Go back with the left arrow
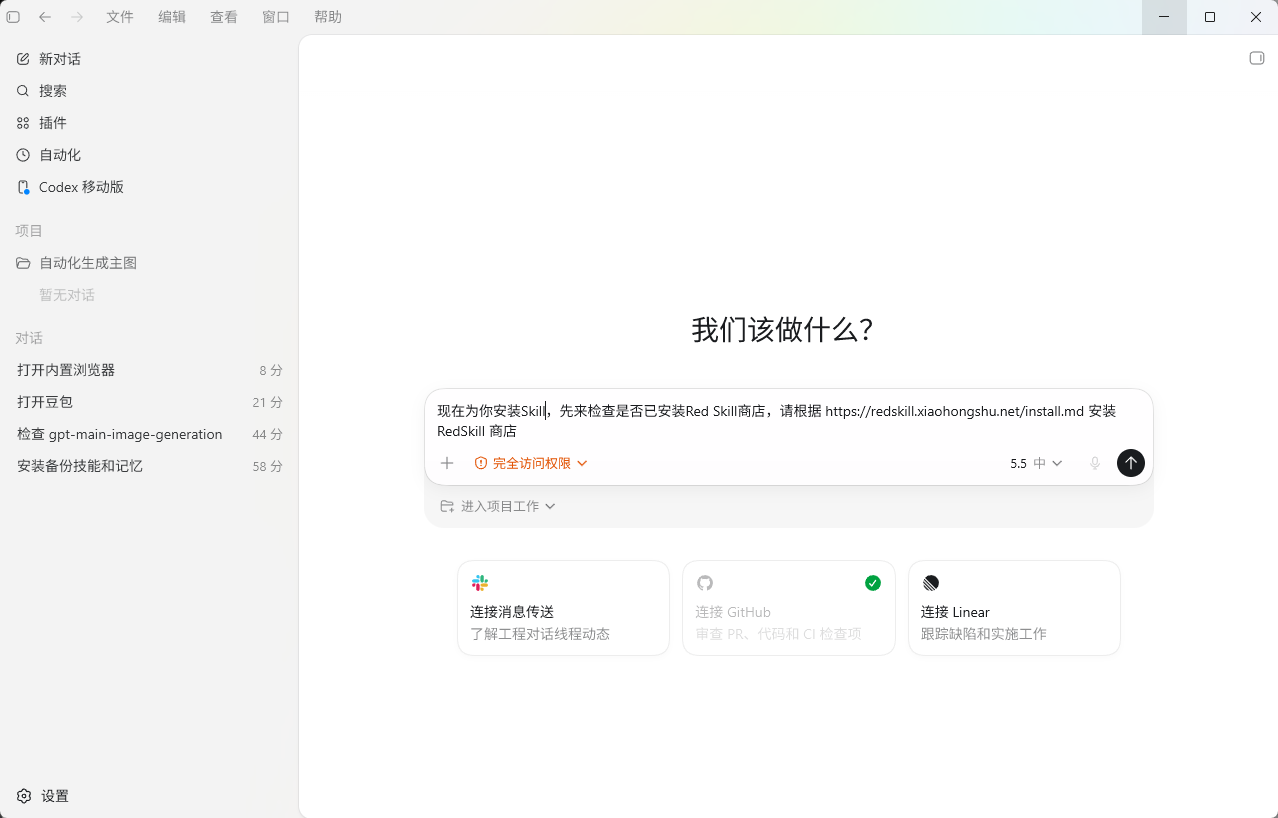1278x818 pixels. pos(45,17)
